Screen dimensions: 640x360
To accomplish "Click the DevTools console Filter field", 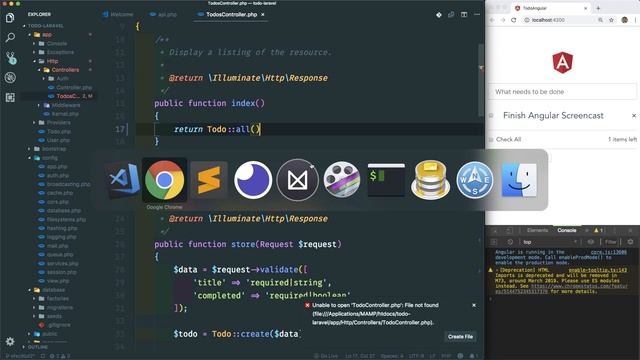I will click(x=611, y=242).
